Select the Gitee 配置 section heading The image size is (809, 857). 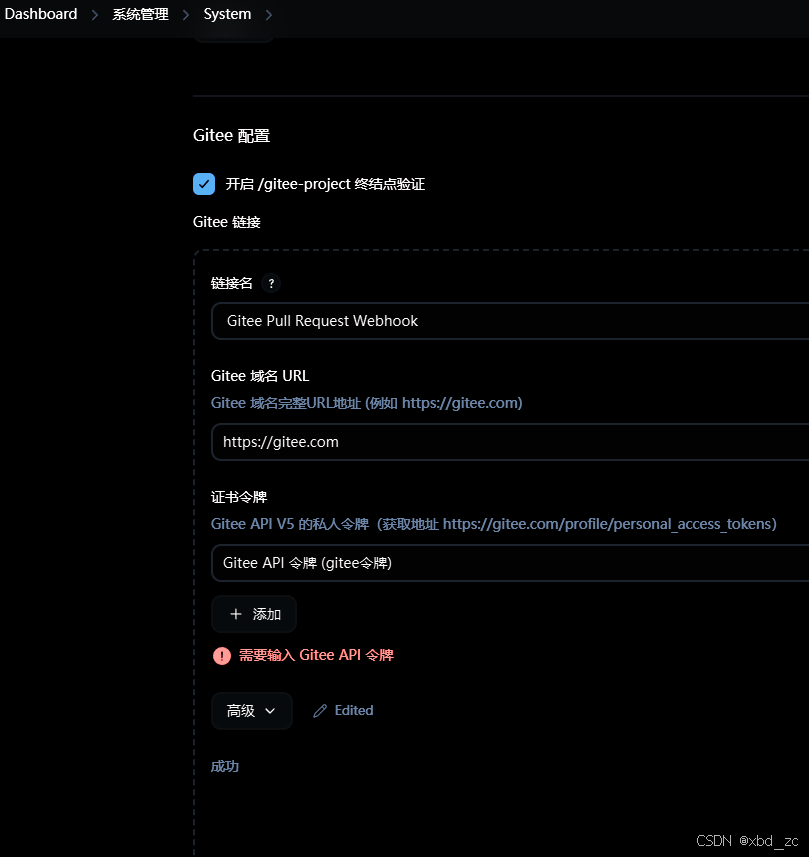(231, 136)
